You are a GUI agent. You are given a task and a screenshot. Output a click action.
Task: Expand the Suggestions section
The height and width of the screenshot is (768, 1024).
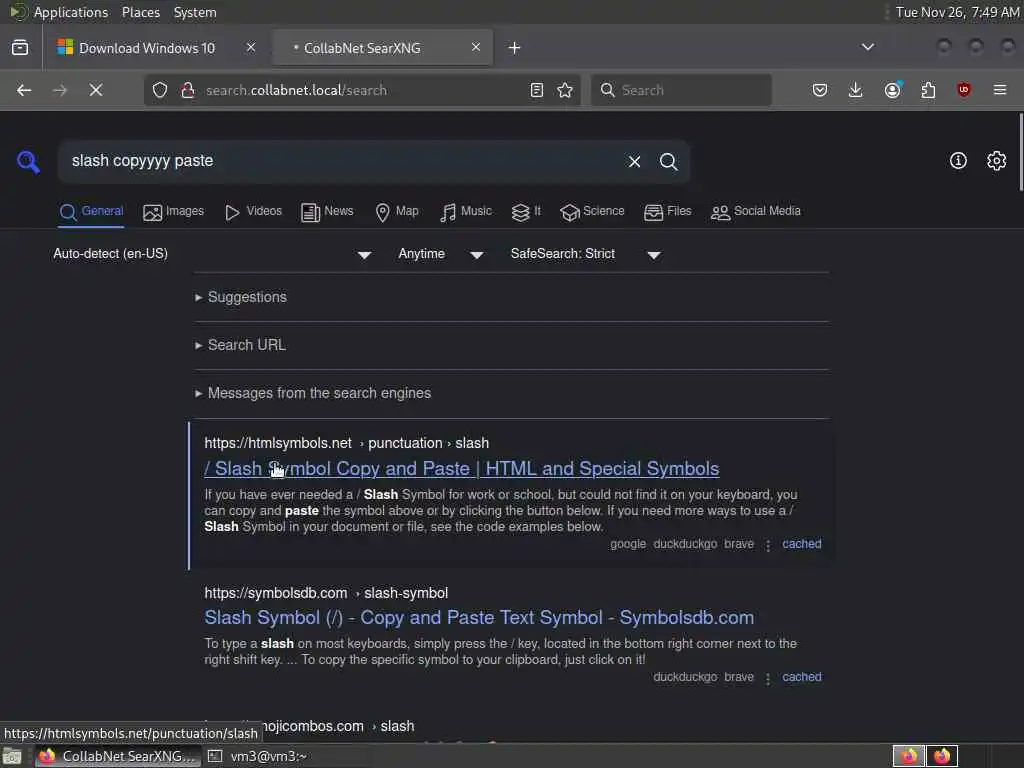pyautogui.click(x=241, y=297)
